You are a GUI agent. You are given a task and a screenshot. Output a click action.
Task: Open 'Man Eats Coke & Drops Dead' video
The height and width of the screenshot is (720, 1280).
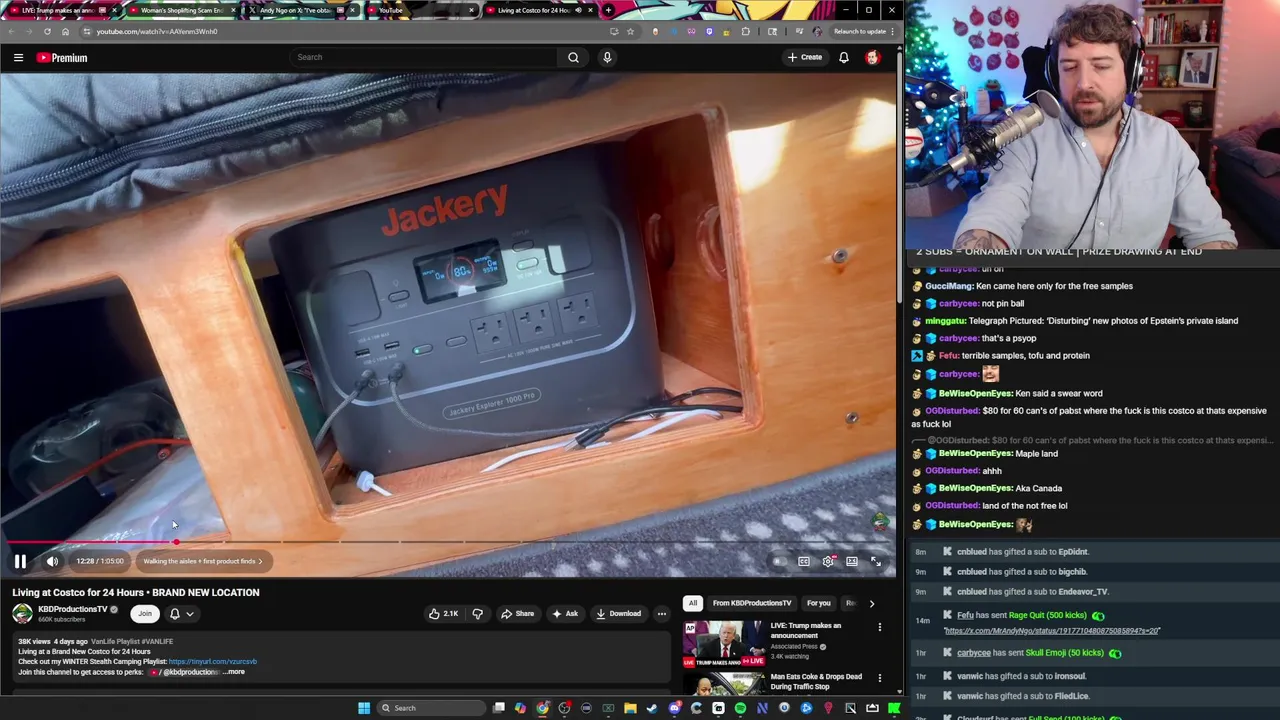coord(816,681)
